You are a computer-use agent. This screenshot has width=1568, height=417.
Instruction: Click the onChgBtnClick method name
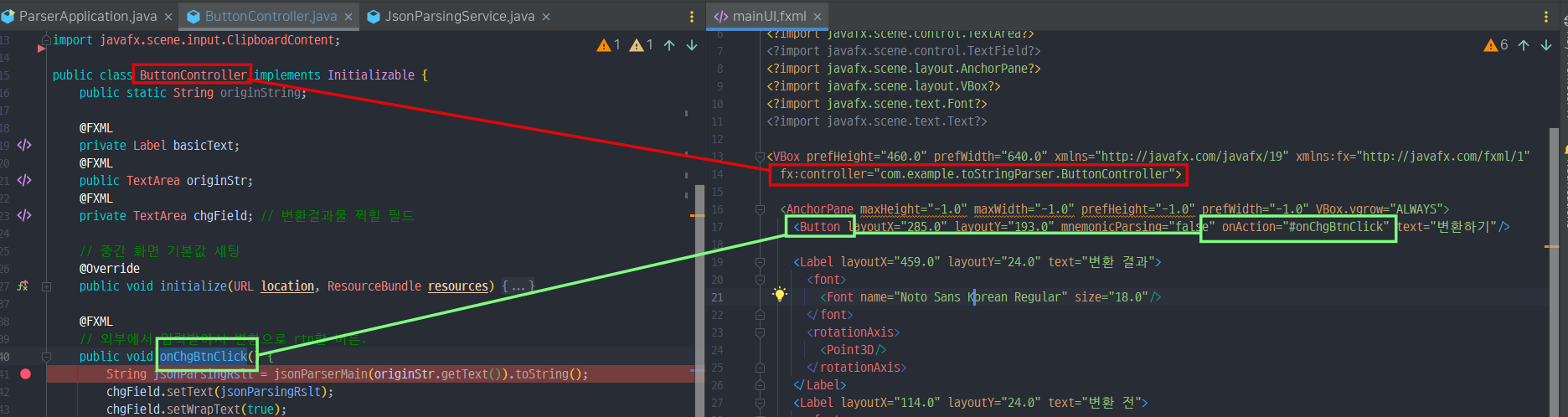tap(204, 357)
